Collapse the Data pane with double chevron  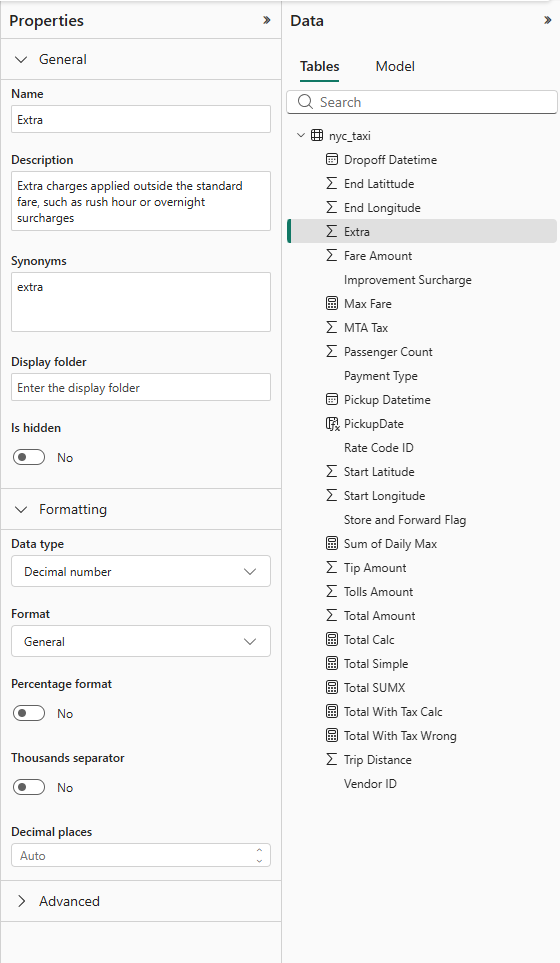click(548, 20)
